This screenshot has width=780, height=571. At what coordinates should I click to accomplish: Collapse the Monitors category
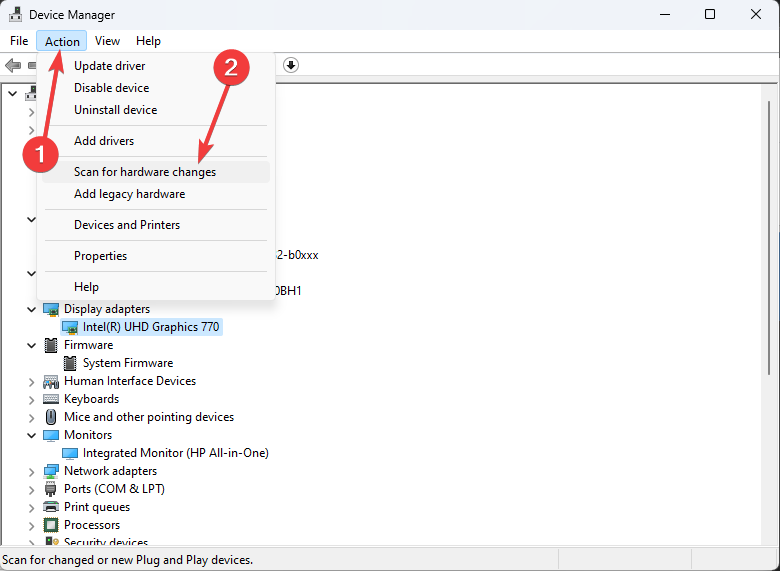31,435
